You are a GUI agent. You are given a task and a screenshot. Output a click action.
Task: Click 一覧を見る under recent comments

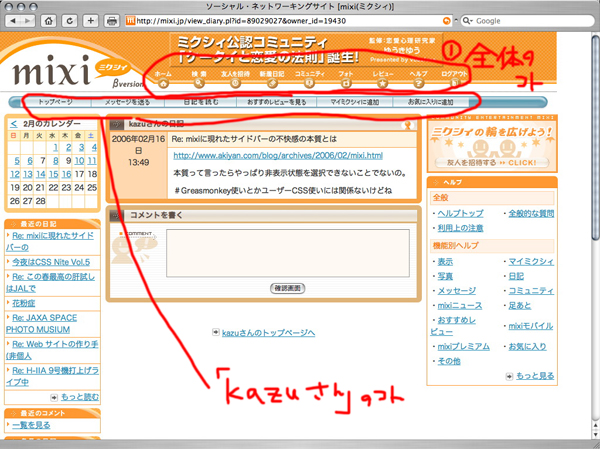coord(31,425)
